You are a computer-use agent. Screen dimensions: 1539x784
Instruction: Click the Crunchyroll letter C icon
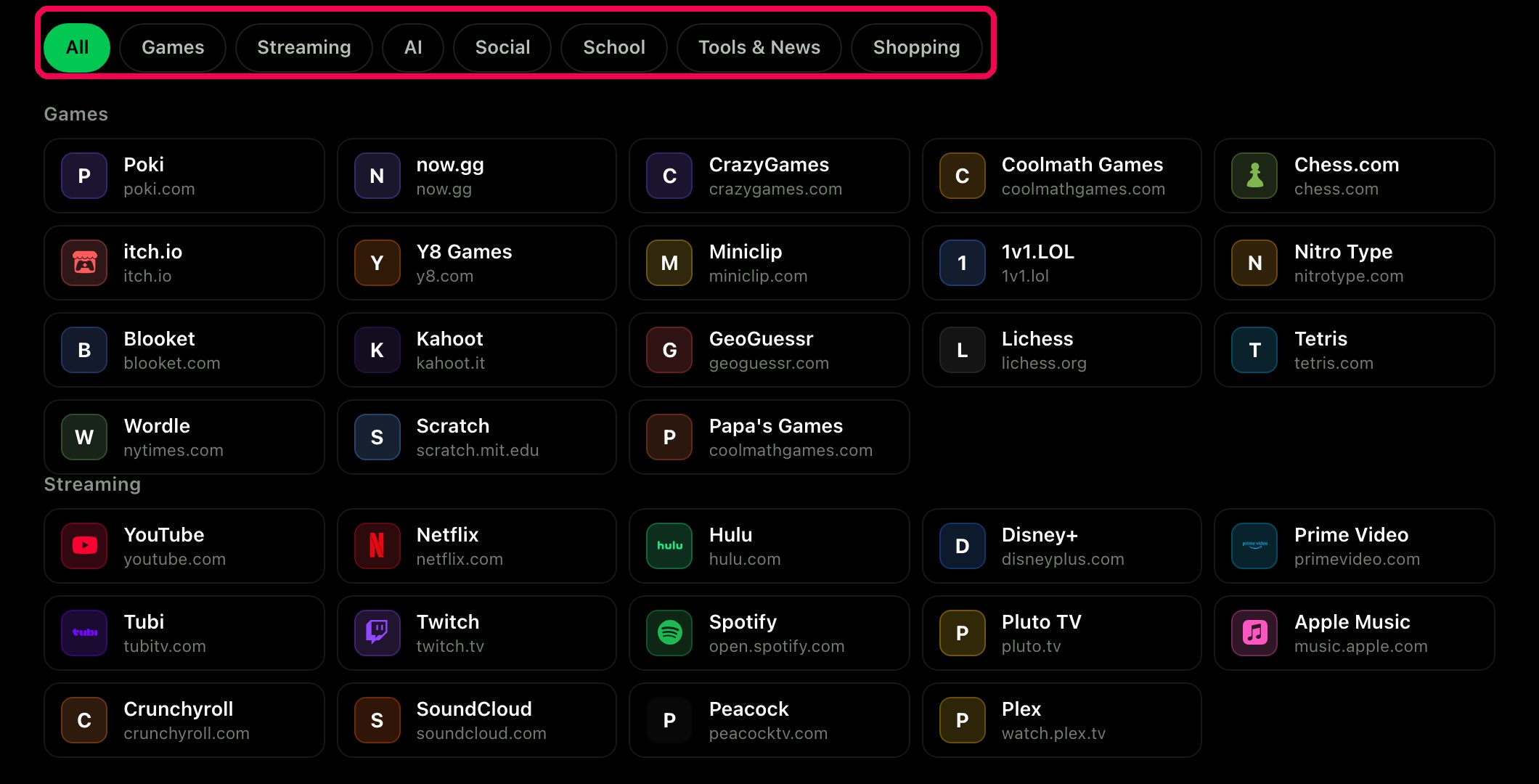(x=84, y=720)
